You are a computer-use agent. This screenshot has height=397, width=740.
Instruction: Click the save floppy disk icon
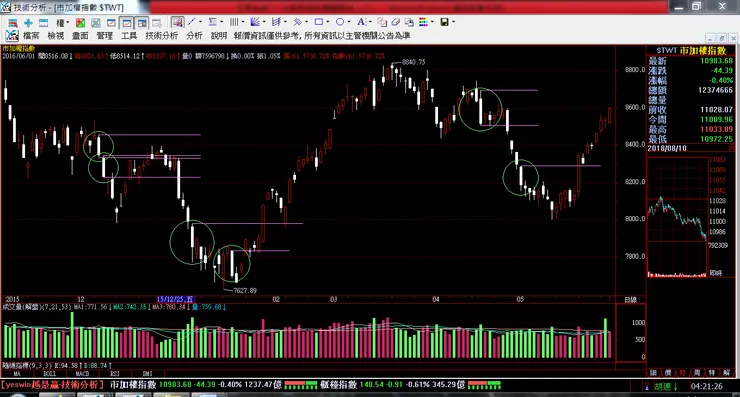click(x=444, y=22)
